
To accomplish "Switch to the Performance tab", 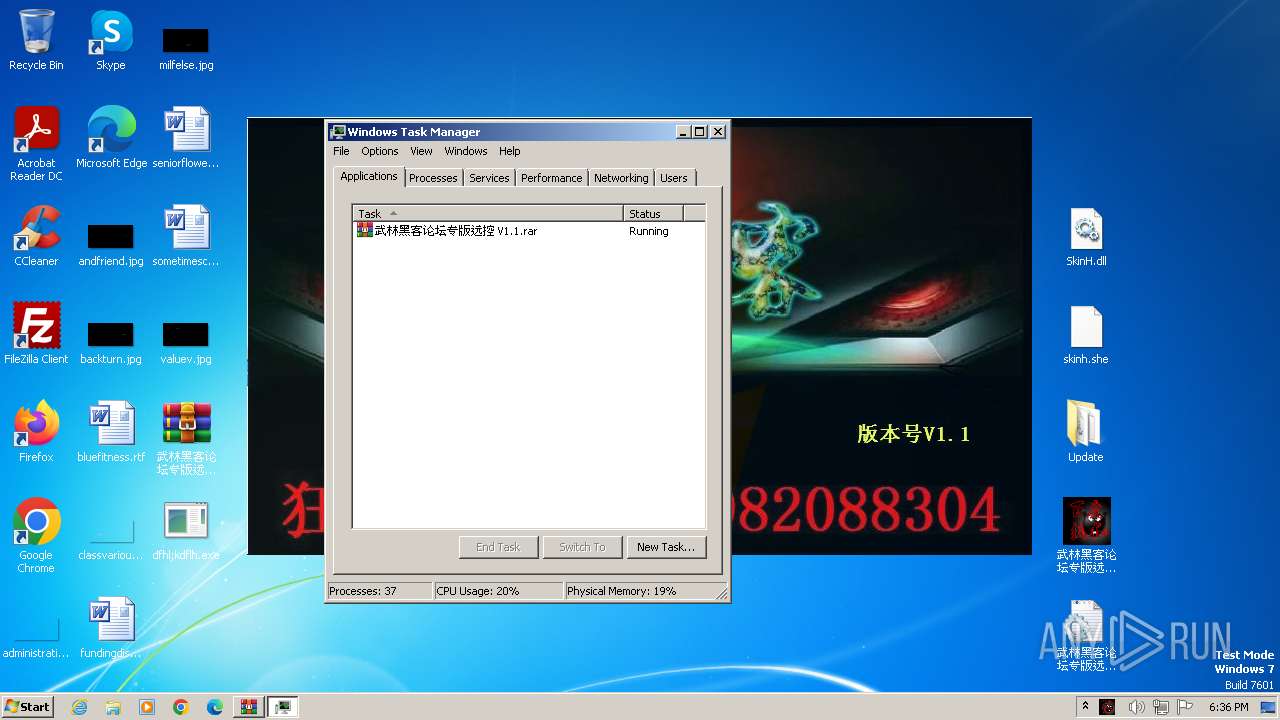I will pos(551,178).
